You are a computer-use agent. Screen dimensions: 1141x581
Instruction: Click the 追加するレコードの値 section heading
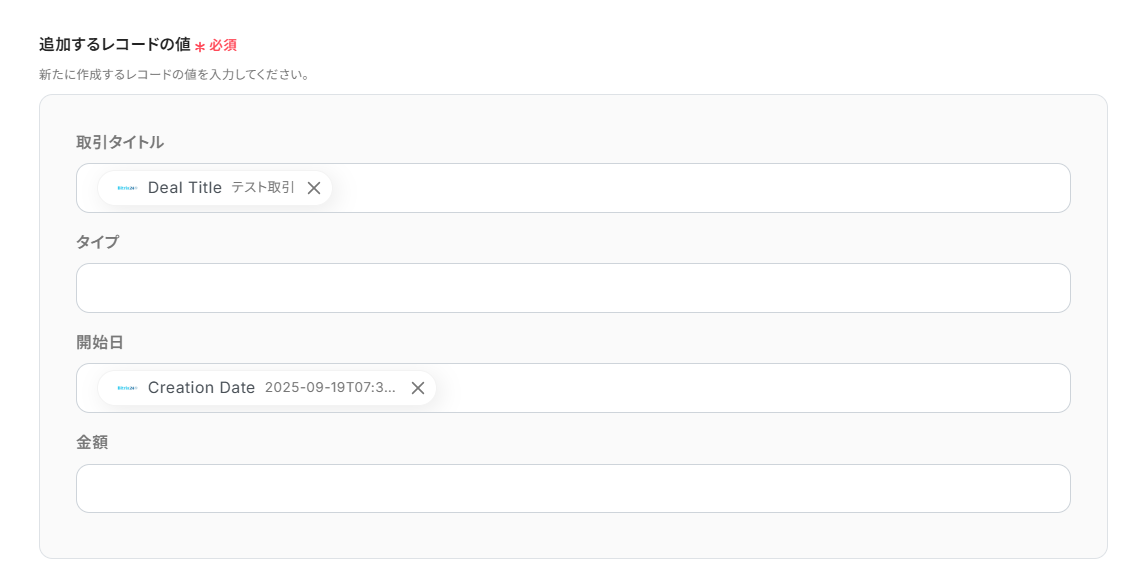coord(114,45)
